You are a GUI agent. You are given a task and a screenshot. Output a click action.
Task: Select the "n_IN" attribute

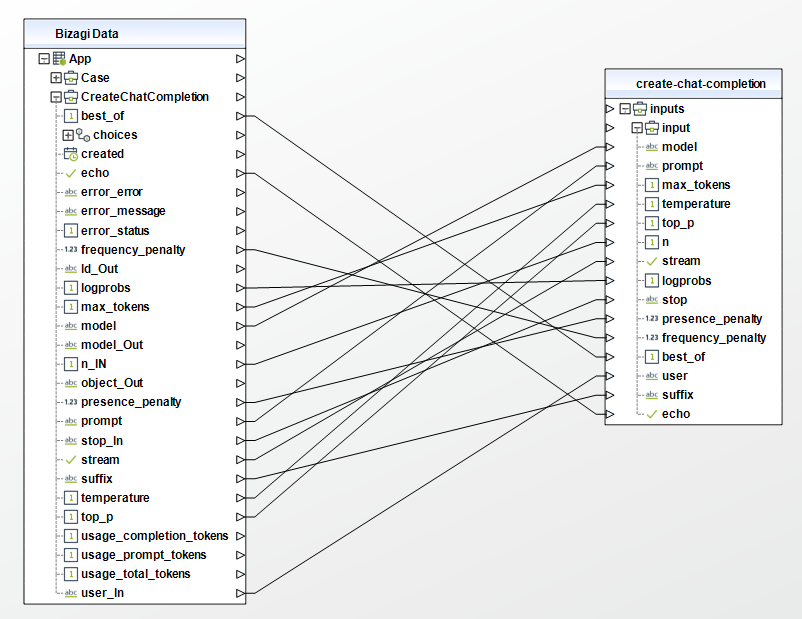coord(94,364)
